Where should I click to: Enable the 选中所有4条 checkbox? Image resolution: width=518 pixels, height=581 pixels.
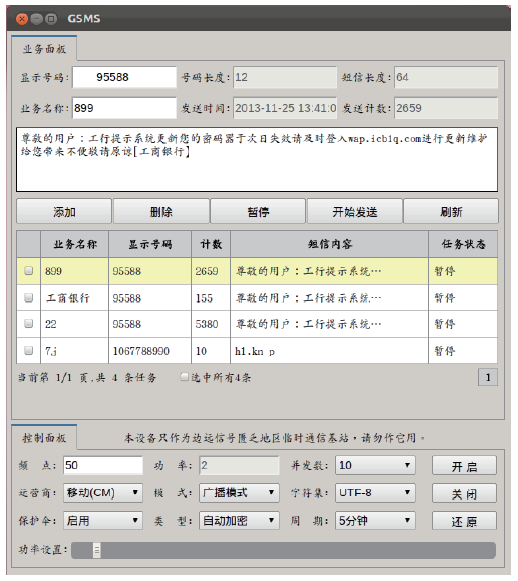(x=184, y=377)
